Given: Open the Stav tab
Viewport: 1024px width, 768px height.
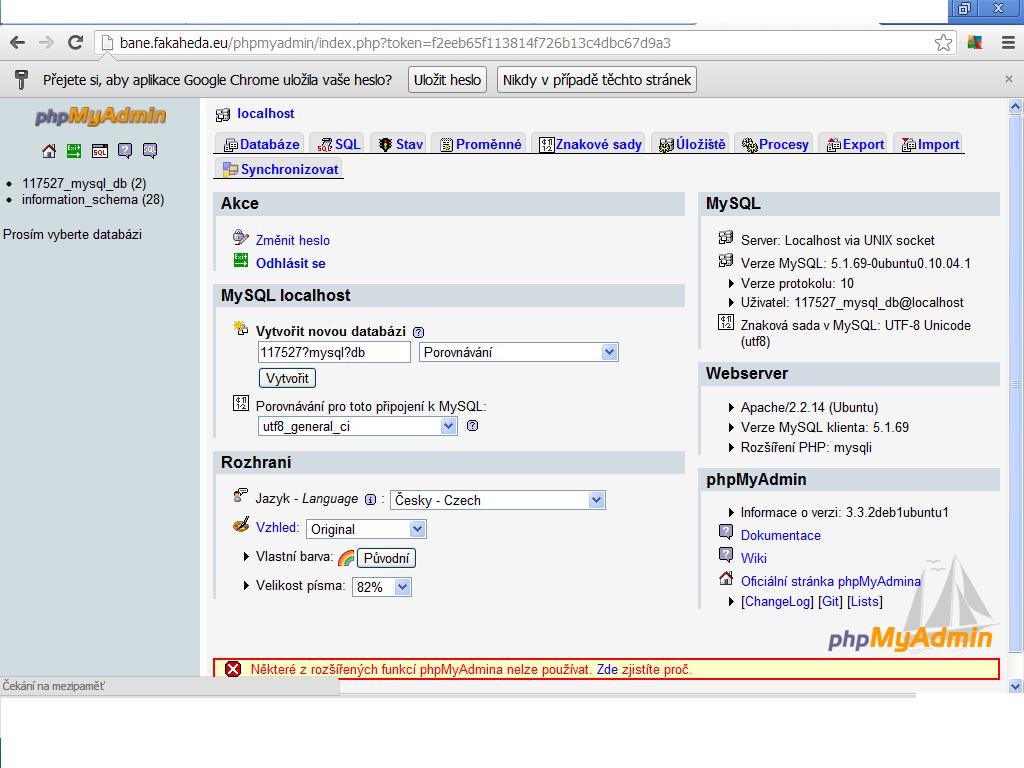Looking at the screenshot, I should [400, 144].
